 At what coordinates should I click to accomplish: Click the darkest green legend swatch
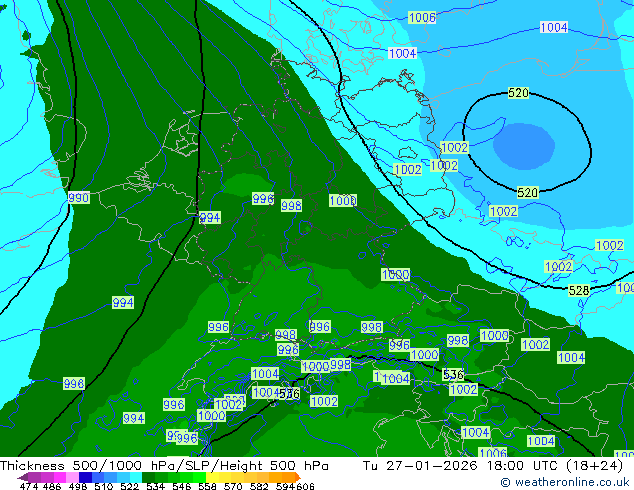coord(148,477)
